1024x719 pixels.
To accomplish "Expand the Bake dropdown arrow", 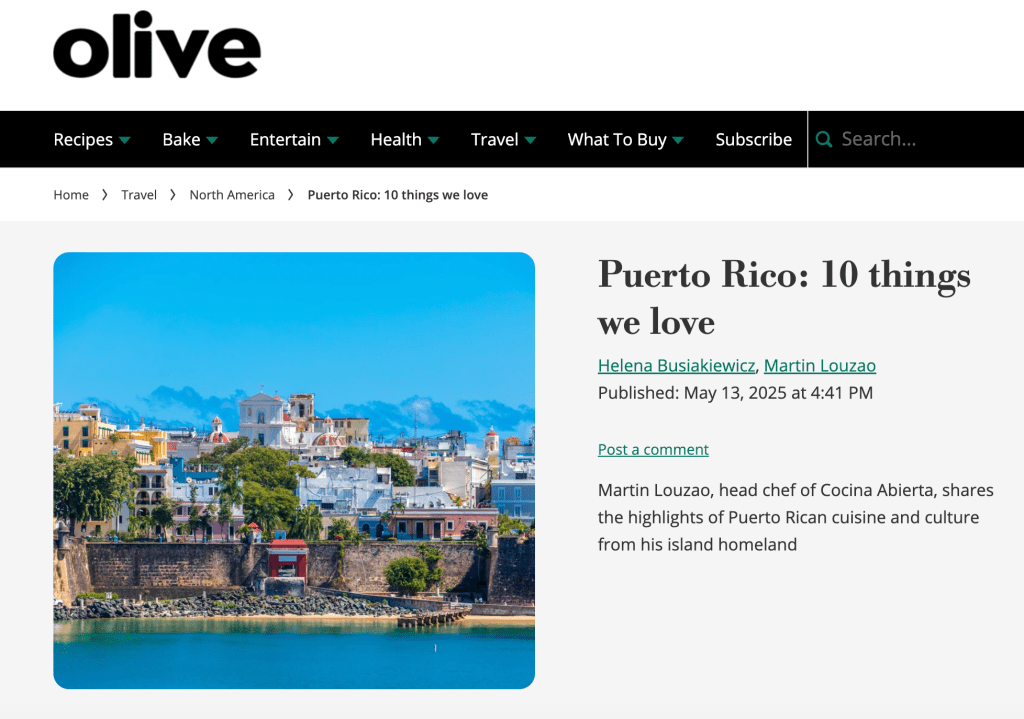I will (212, 140).
